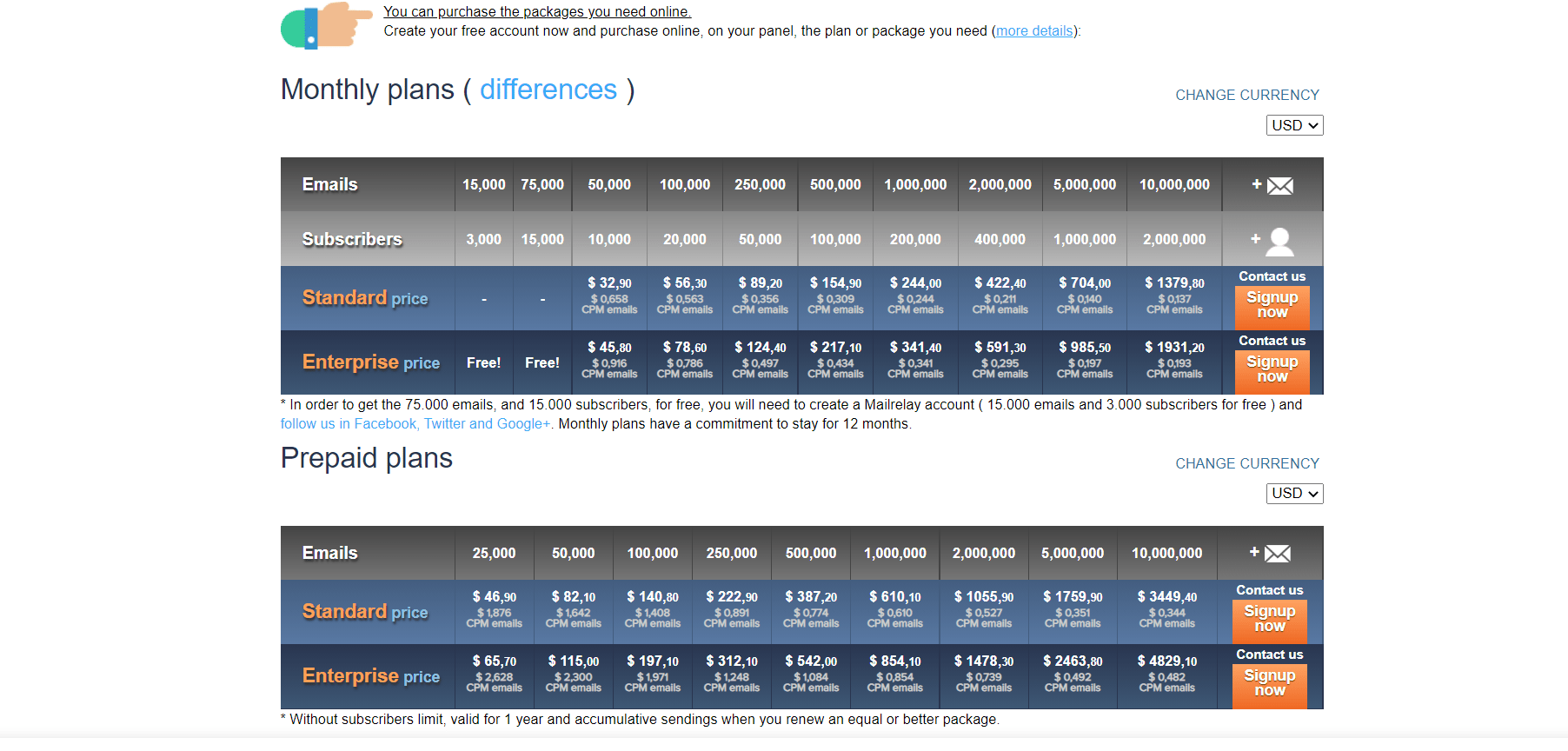Open the USD currency dropdown for Prepaid plans
Viewport: 1568px width, 751px height.
(1294, 494)
